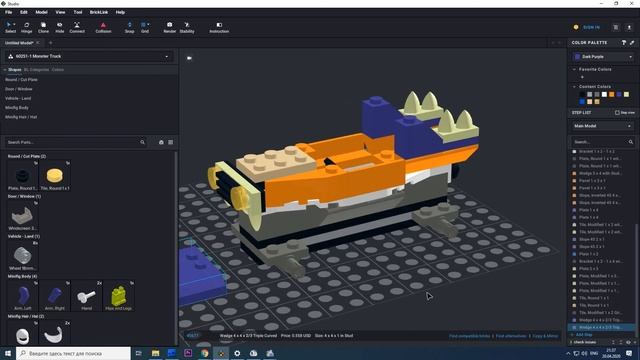
Task: Click the upload icon at top right
Action: click(x=629, y=27)
